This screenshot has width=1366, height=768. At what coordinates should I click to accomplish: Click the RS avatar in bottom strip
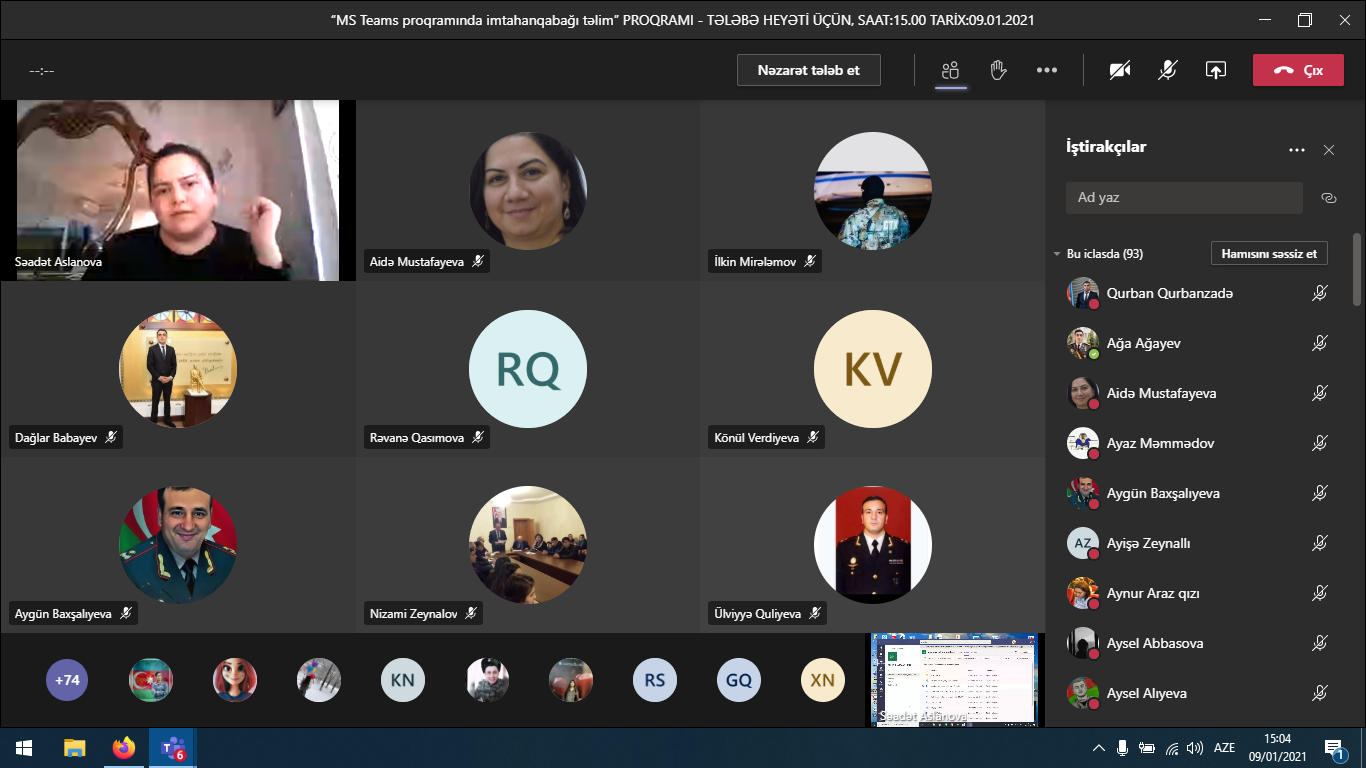pos(655,680)
